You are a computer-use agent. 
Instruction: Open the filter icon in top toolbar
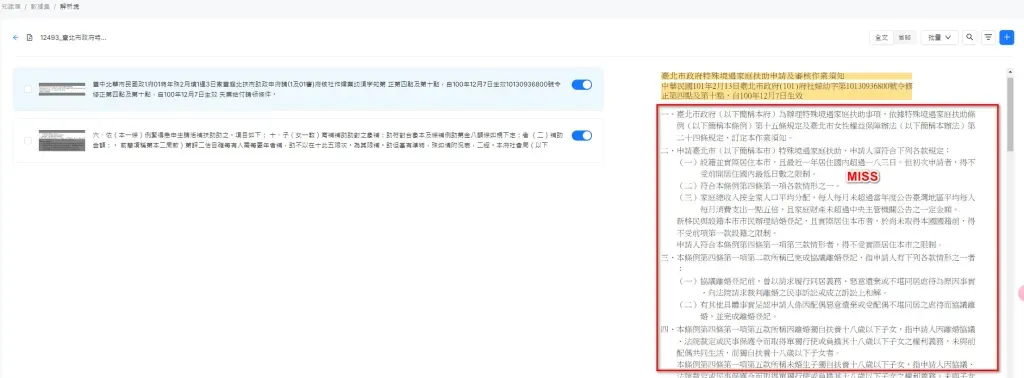(x=988, y=37)
